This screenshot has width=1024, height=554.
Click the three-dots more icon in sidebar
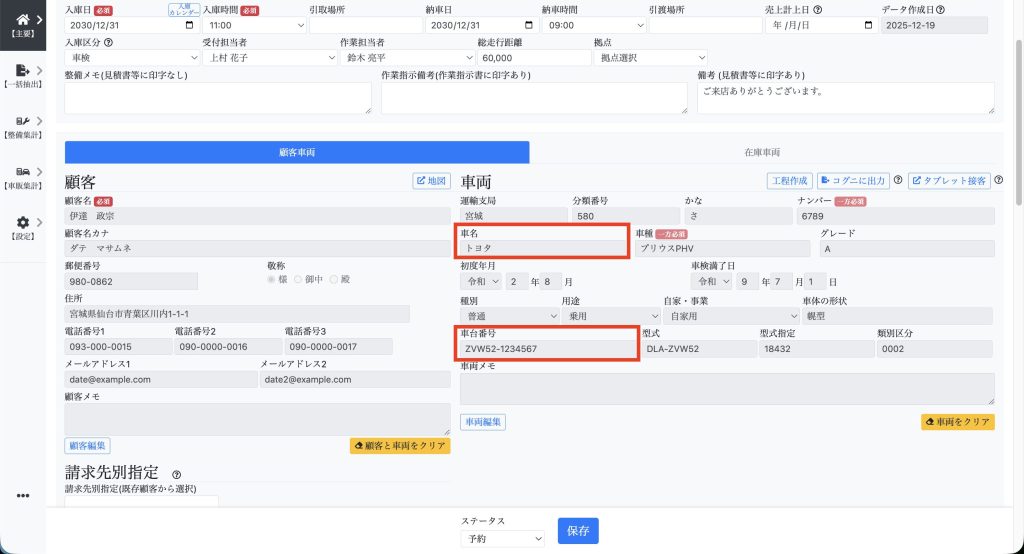click(23, 495)
